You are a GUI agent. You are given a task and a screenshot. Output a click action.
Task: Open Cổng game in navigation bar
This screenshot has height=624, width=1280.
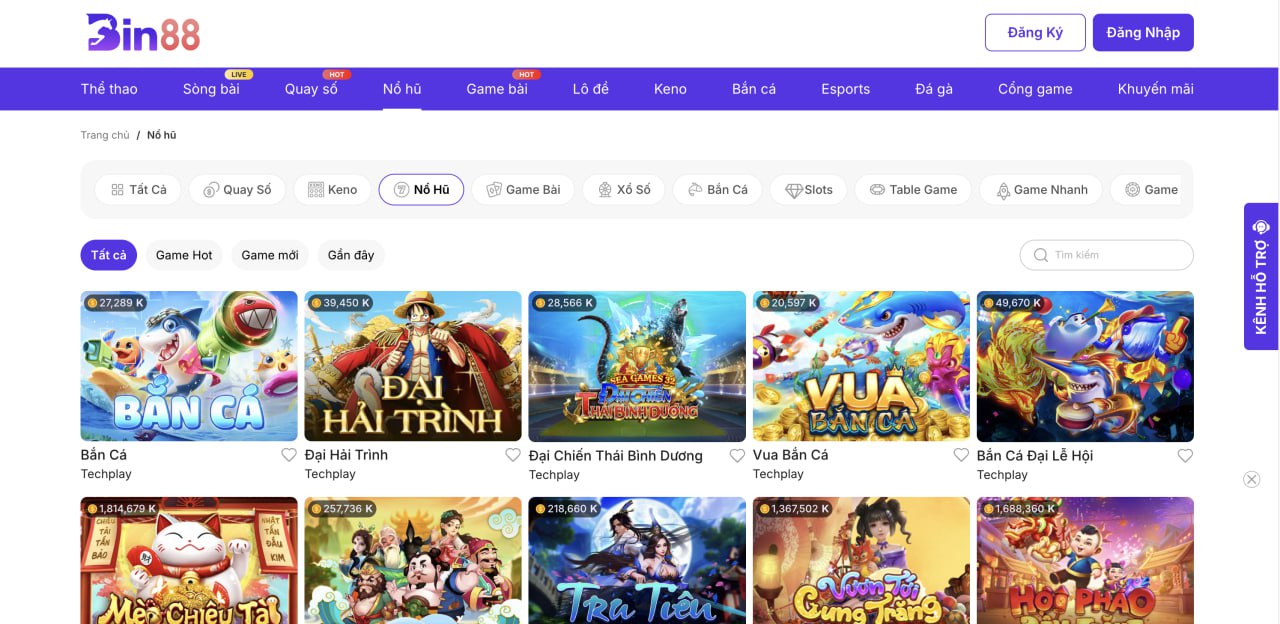click(1035, 89)
